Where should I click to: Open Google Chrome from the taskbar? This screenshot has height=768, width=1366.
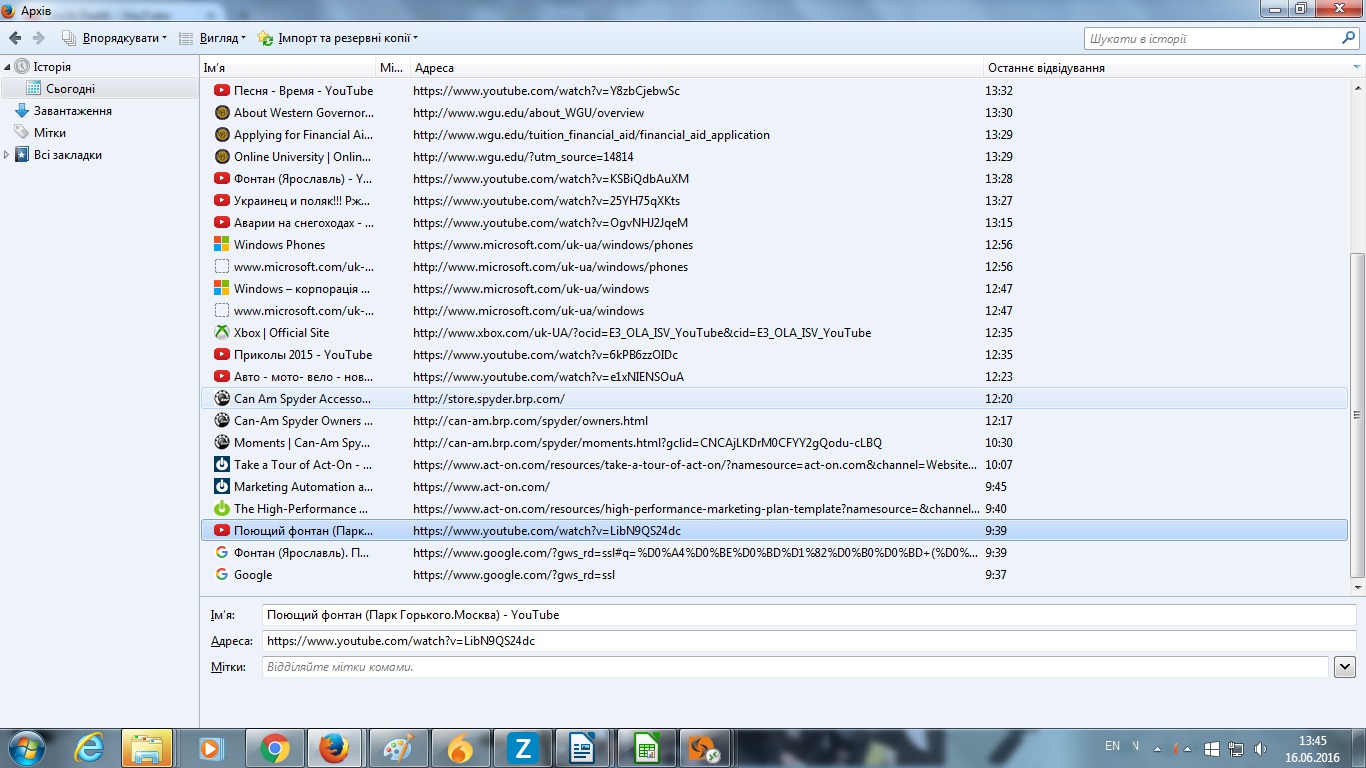tap(274, 748)
